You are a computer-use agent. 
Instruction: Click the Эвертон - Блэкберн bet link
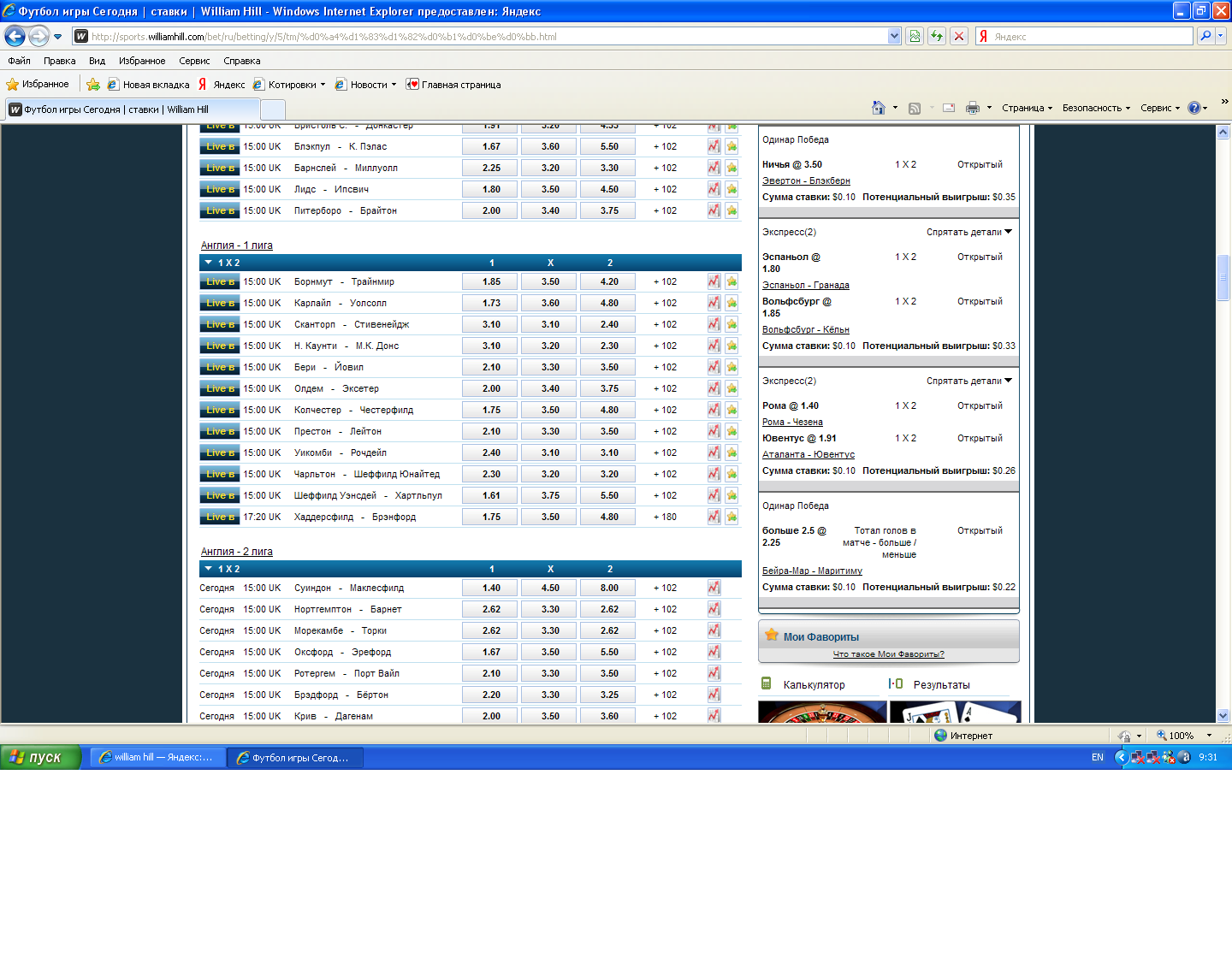(x=806, y=180)
